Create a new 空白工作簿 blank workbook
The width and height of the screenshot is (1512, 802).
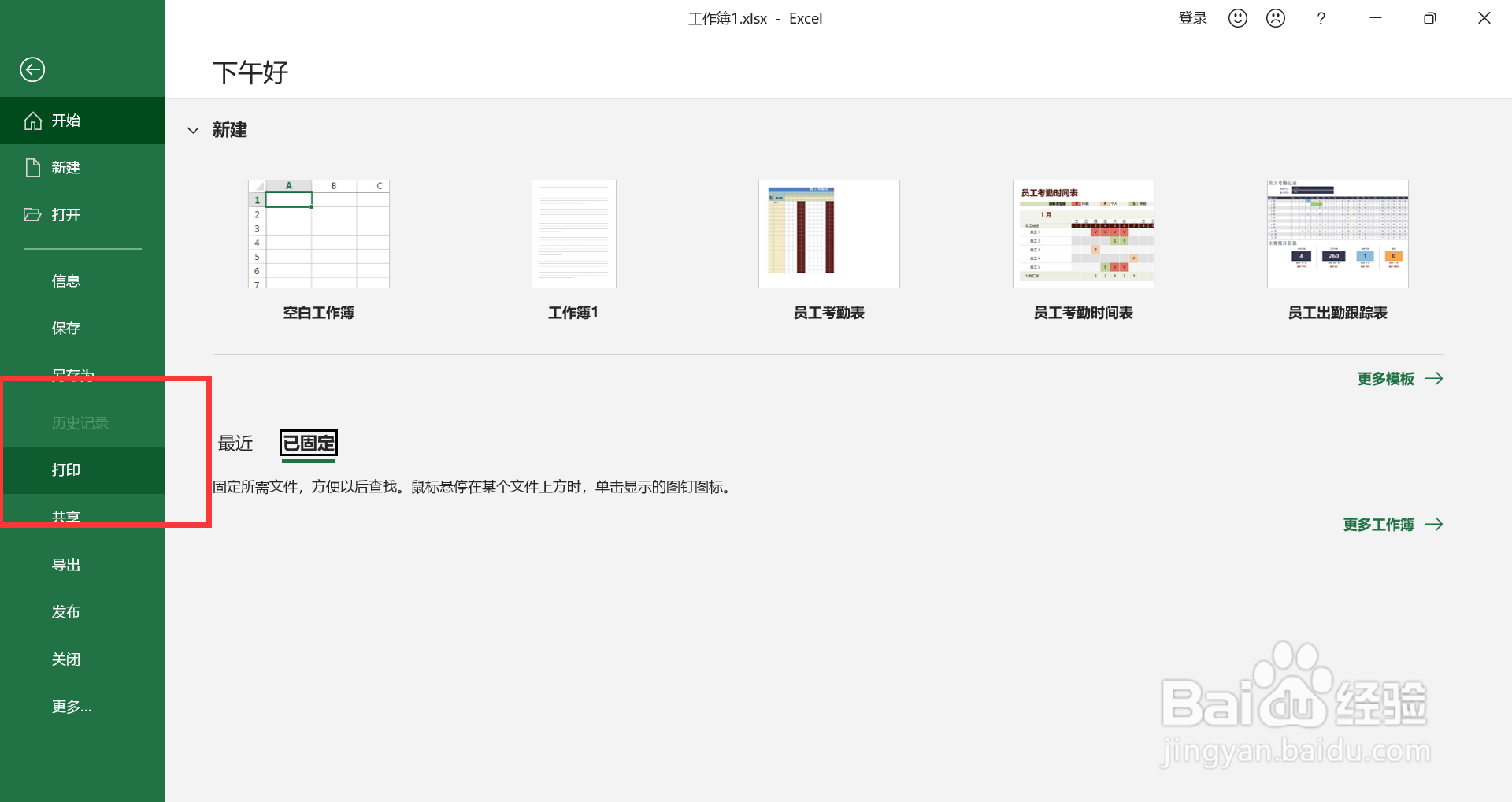[317, 233]
